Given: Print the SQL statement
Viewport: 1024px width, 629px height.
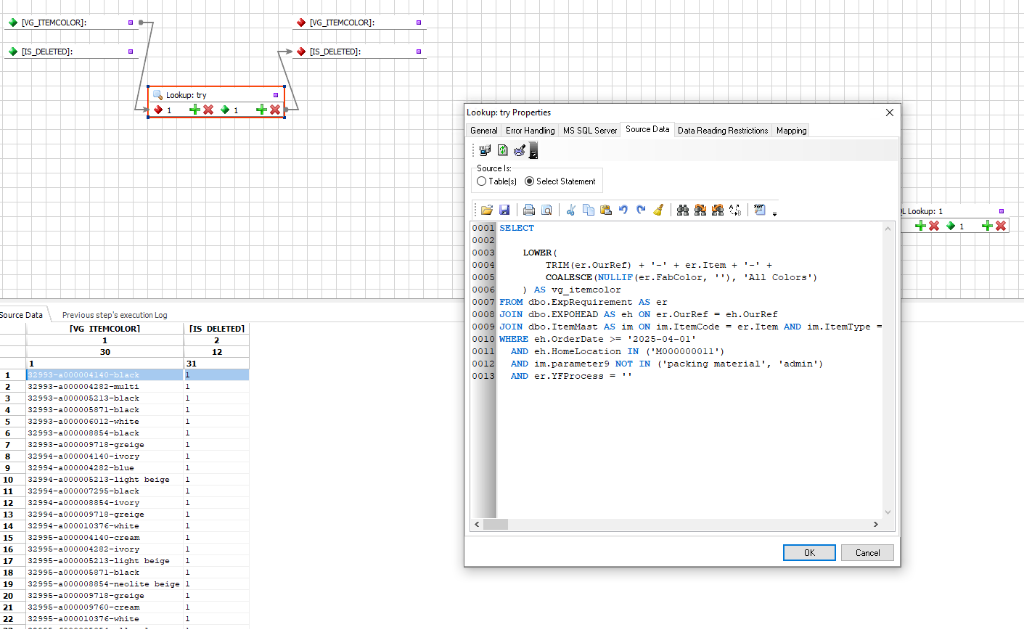Looking at the screenshot, I should pyautogui.click(x=529, y=210).
